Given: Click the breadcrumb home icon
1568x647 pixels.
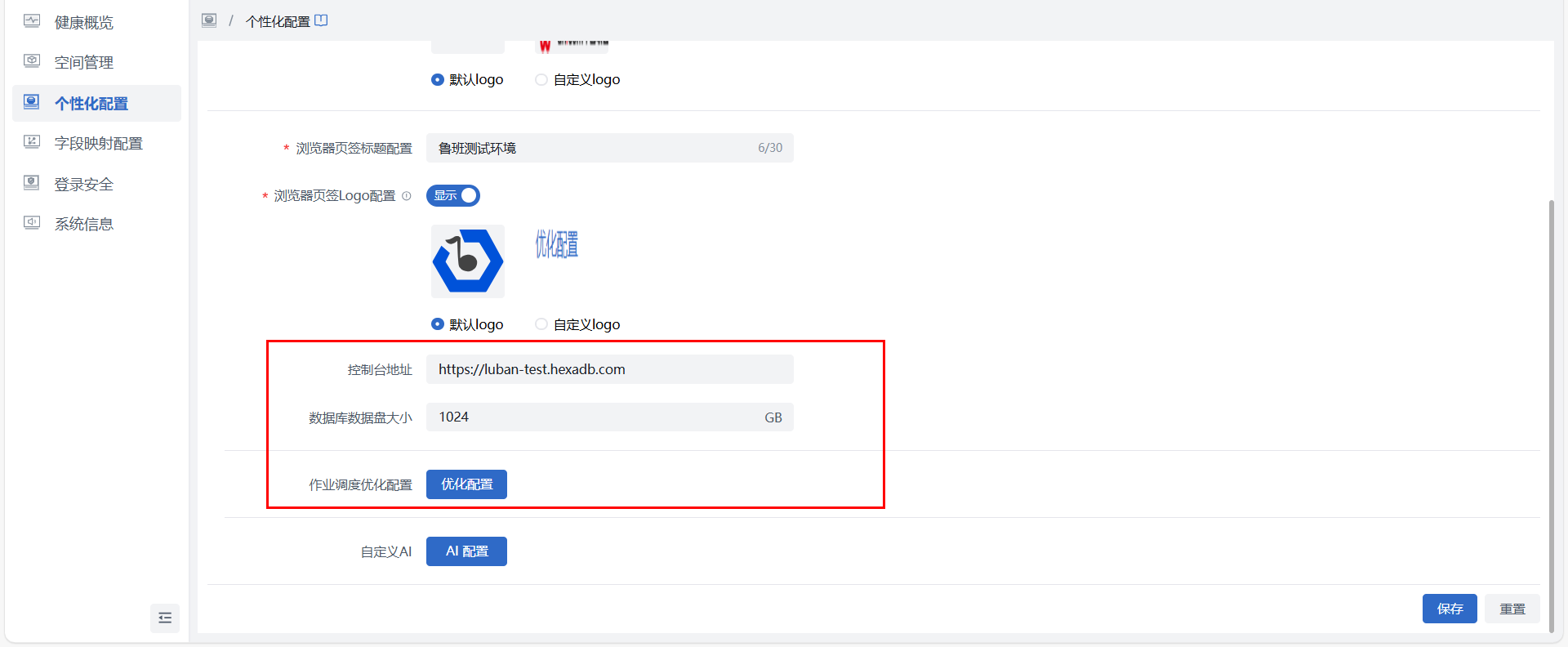Looking at the screenshot, I should tap(209, 20).
